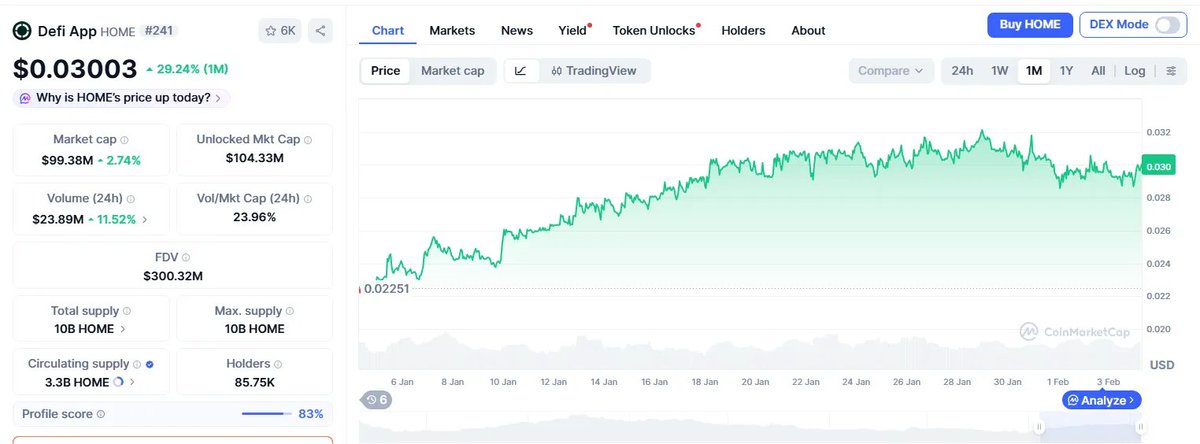Screen dimensions: 1200x444
Task: Click Holders info icon
Action: coord(280,364)
